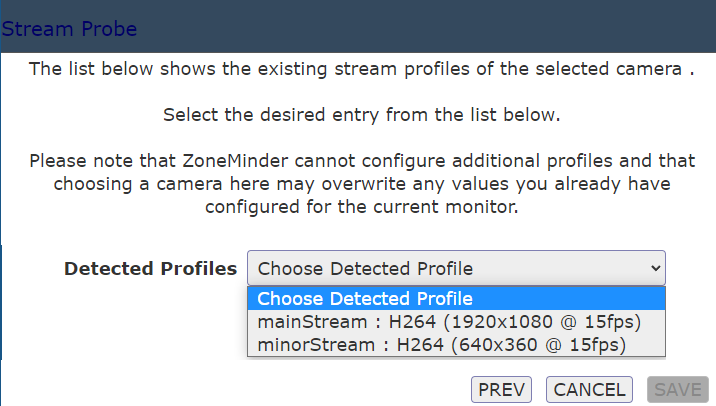Click the Stream Probe heading
Screen dimensions: 716x406
pyautogui.click(x=69, y=29)
